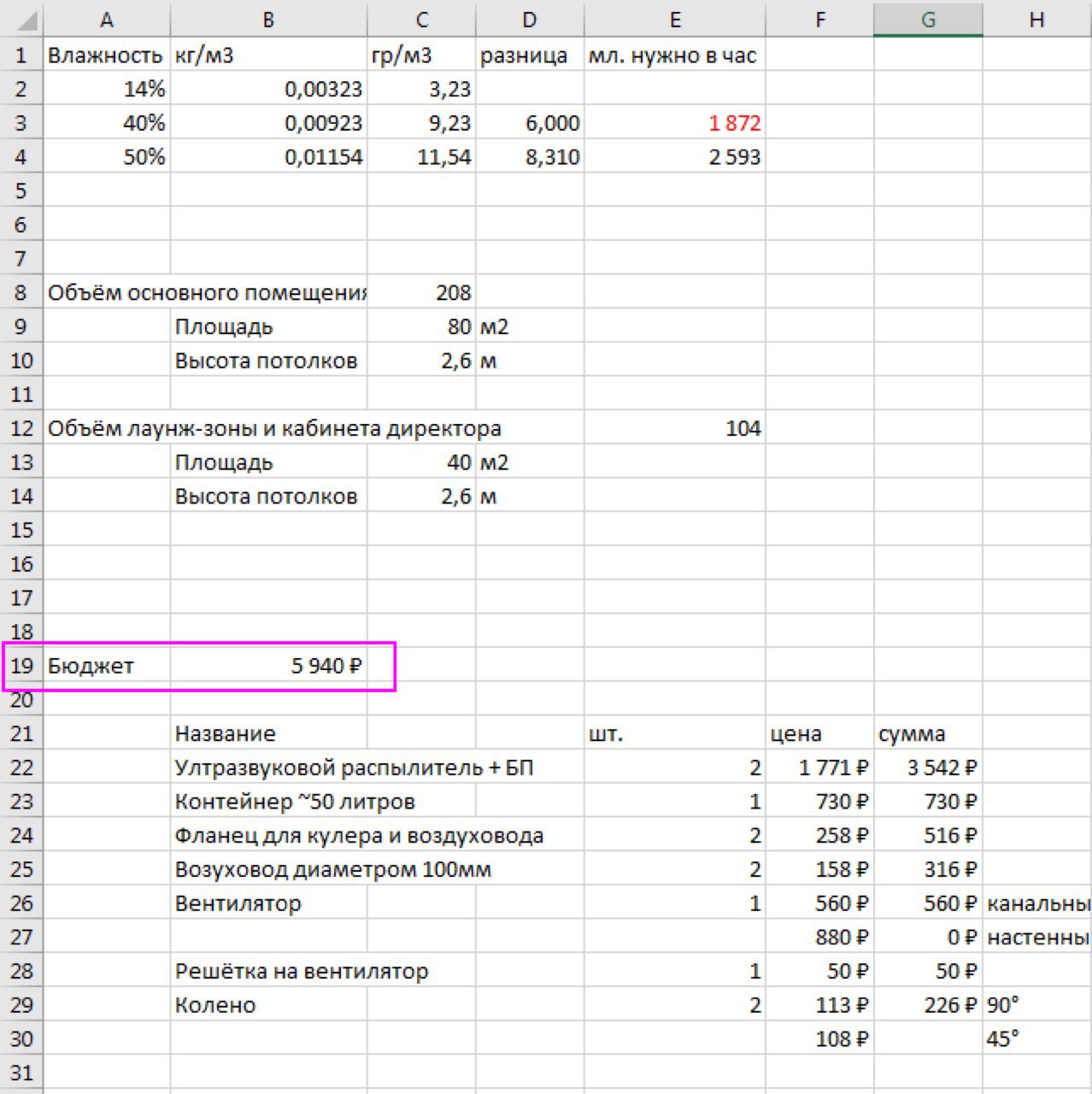Select the sum 226 ₽
1092x1094 pixels.
click(928, 1005)
